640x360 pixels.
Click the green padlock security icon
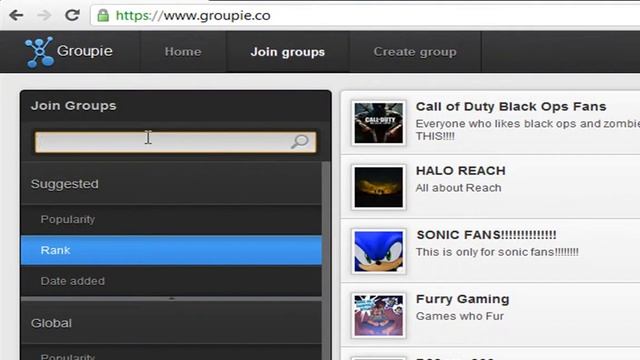(x=103, y=16)
